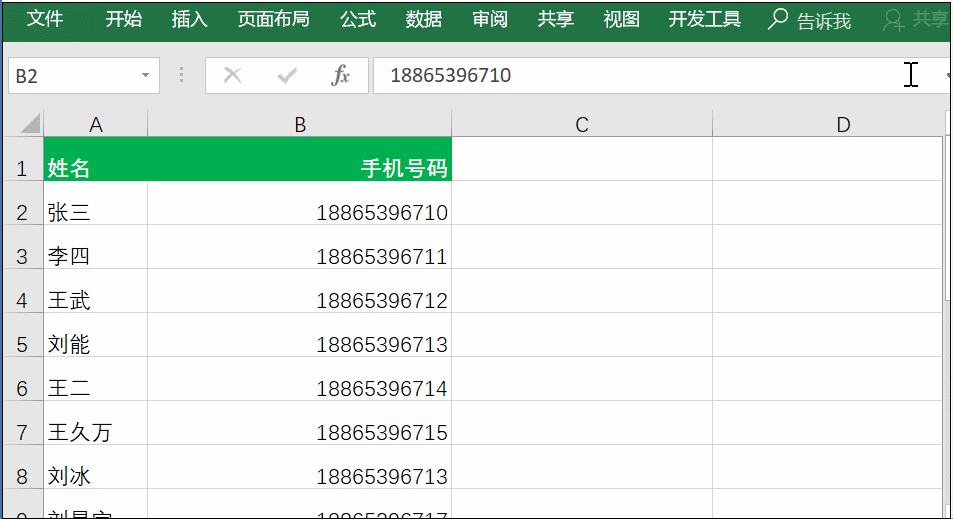
Task: Expand the Name Box dropdown arrow
Action: point(145,75)
